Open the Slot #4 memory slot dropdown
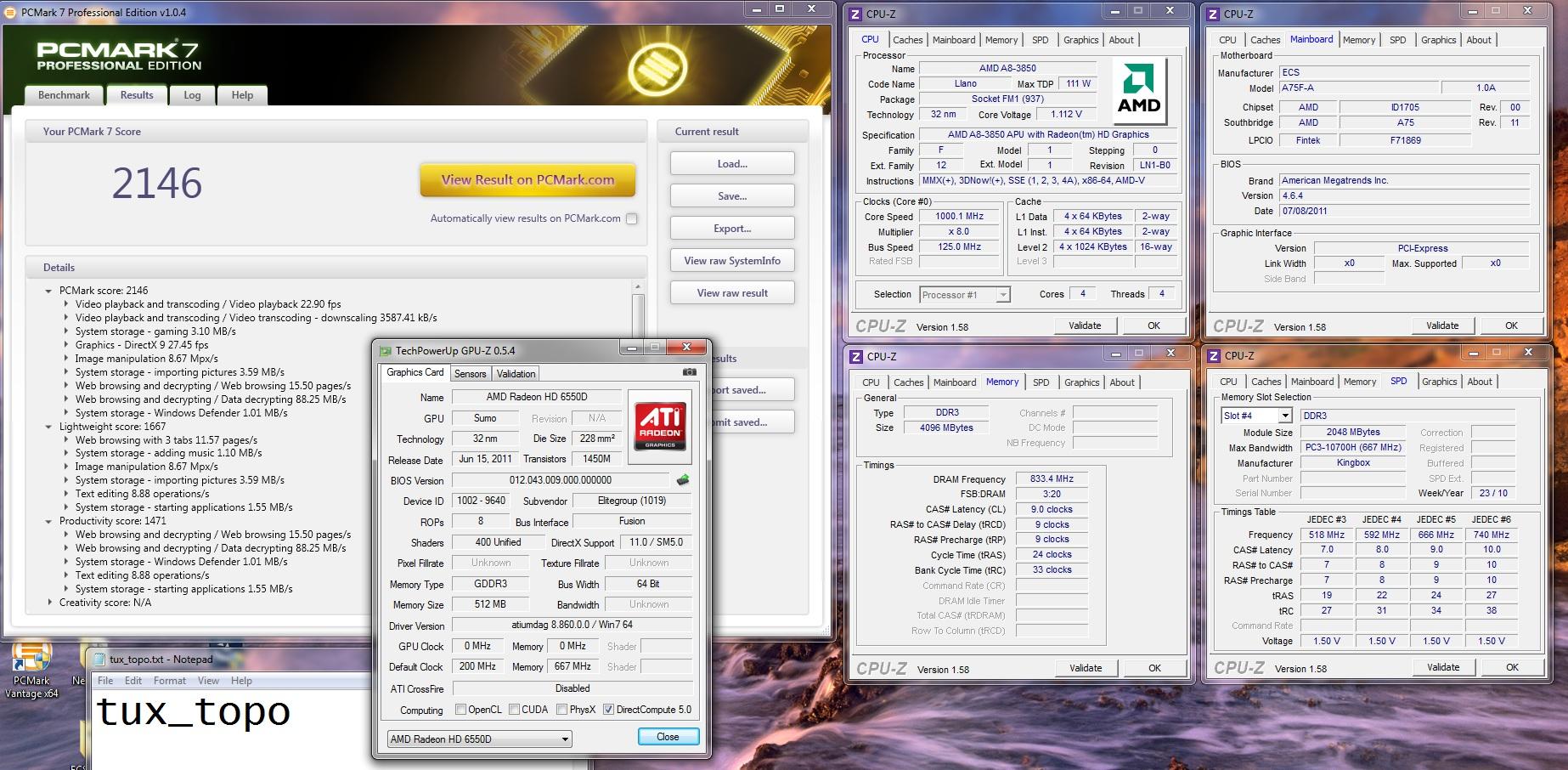Screen dimensions: 1568x770 (x=1256, y=416)
